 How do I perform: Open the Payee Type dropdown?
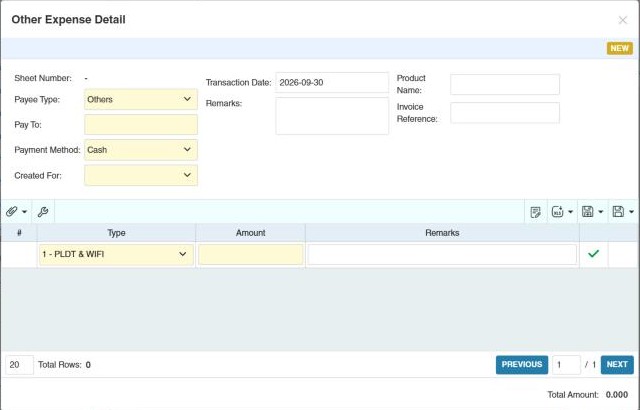(141, 99)
